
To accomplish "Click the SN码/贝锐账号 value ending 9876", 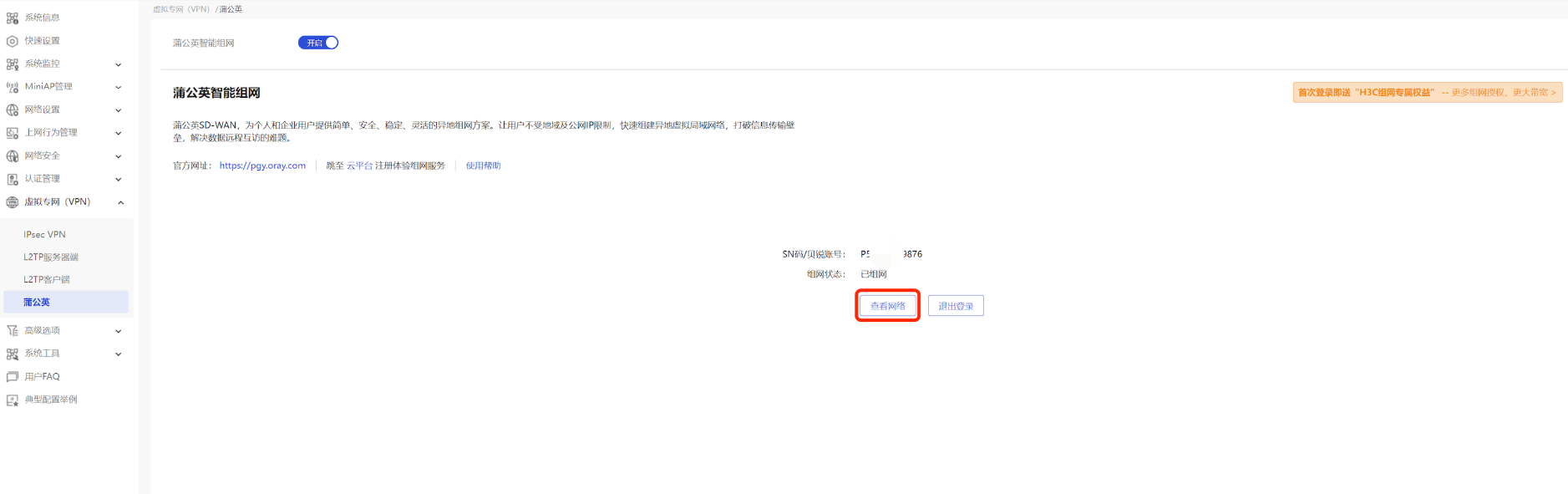I will (x=891, y=254).
